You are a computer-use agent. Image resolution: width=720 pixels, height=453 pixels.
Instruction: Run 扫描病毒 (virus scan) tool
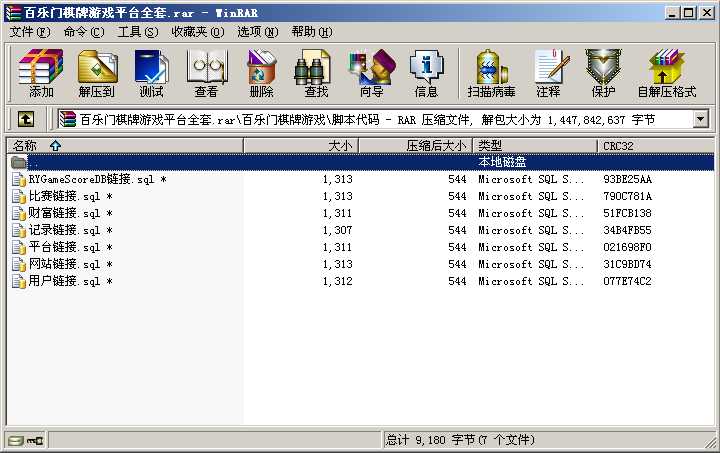click(x=491, y=73)
